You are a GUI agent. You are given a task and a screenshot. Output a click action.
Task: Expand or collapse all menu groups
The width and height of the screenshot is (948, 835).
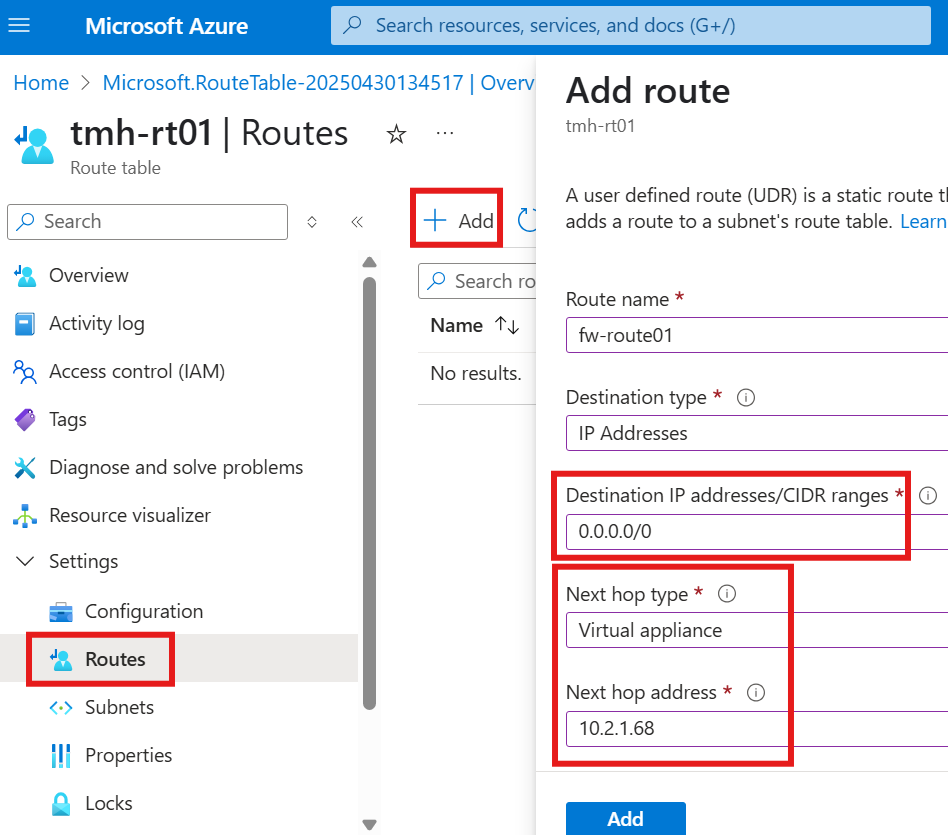[x=312, y=222]
